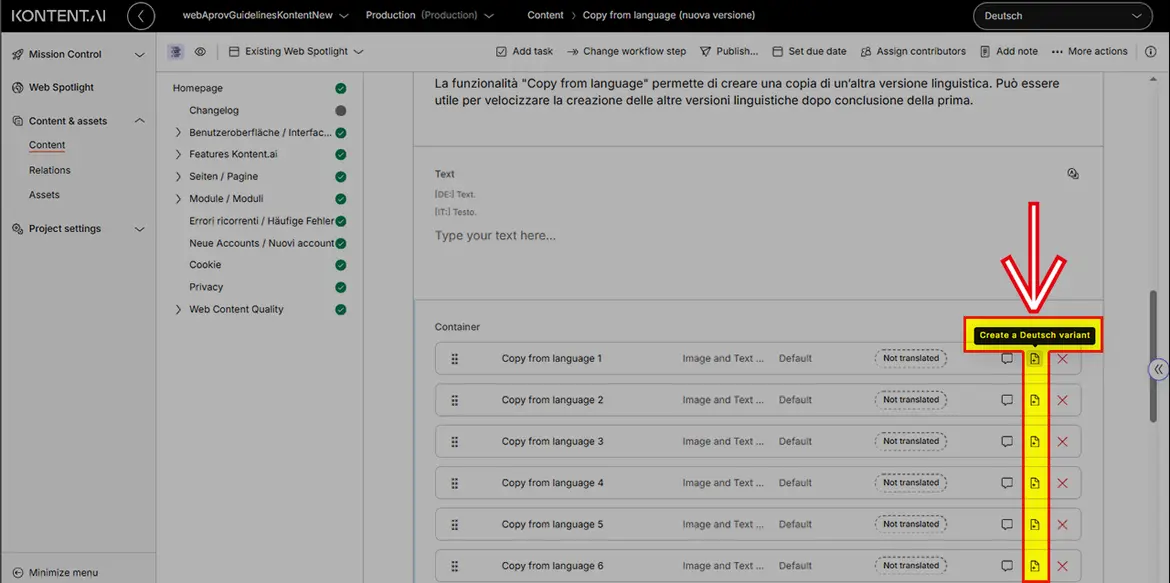The image size is (1170, 583).
Task: Expand the Features Kontent.ai tree item
Action: [x=178, y=155]
